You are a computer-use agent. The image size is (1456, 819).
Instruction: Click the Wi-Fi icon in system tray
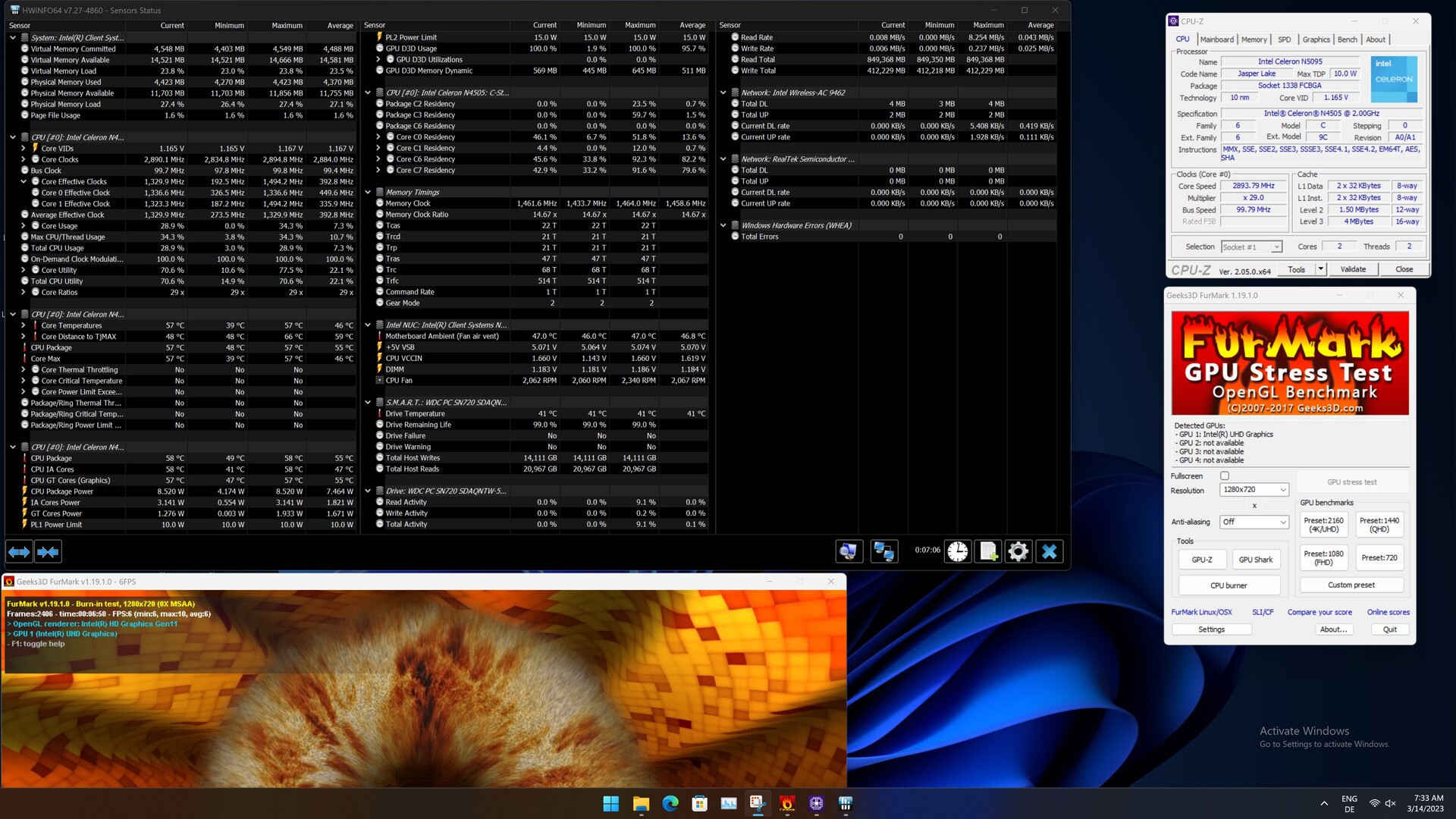tap(1374, 804)
